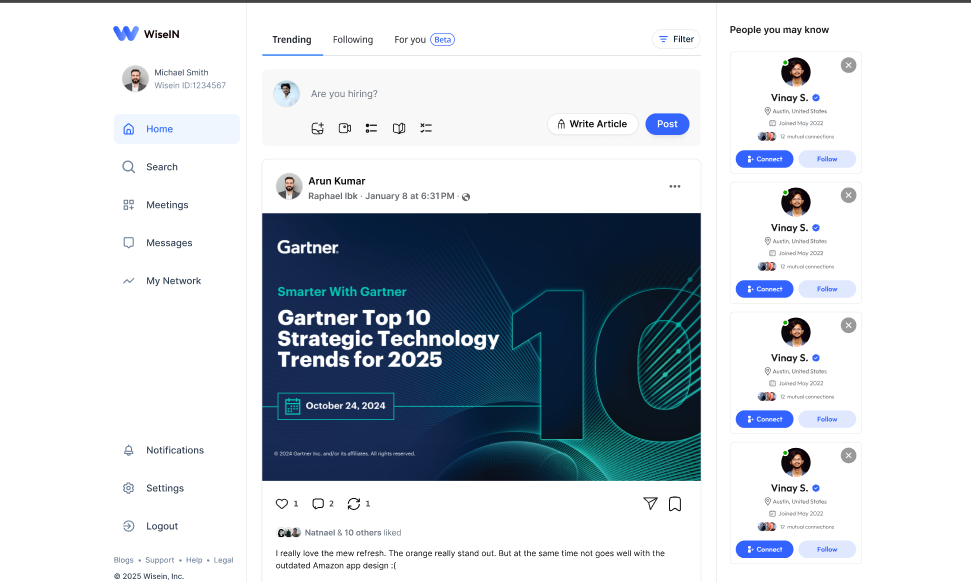Click the Legal footer link

[224, 560]
